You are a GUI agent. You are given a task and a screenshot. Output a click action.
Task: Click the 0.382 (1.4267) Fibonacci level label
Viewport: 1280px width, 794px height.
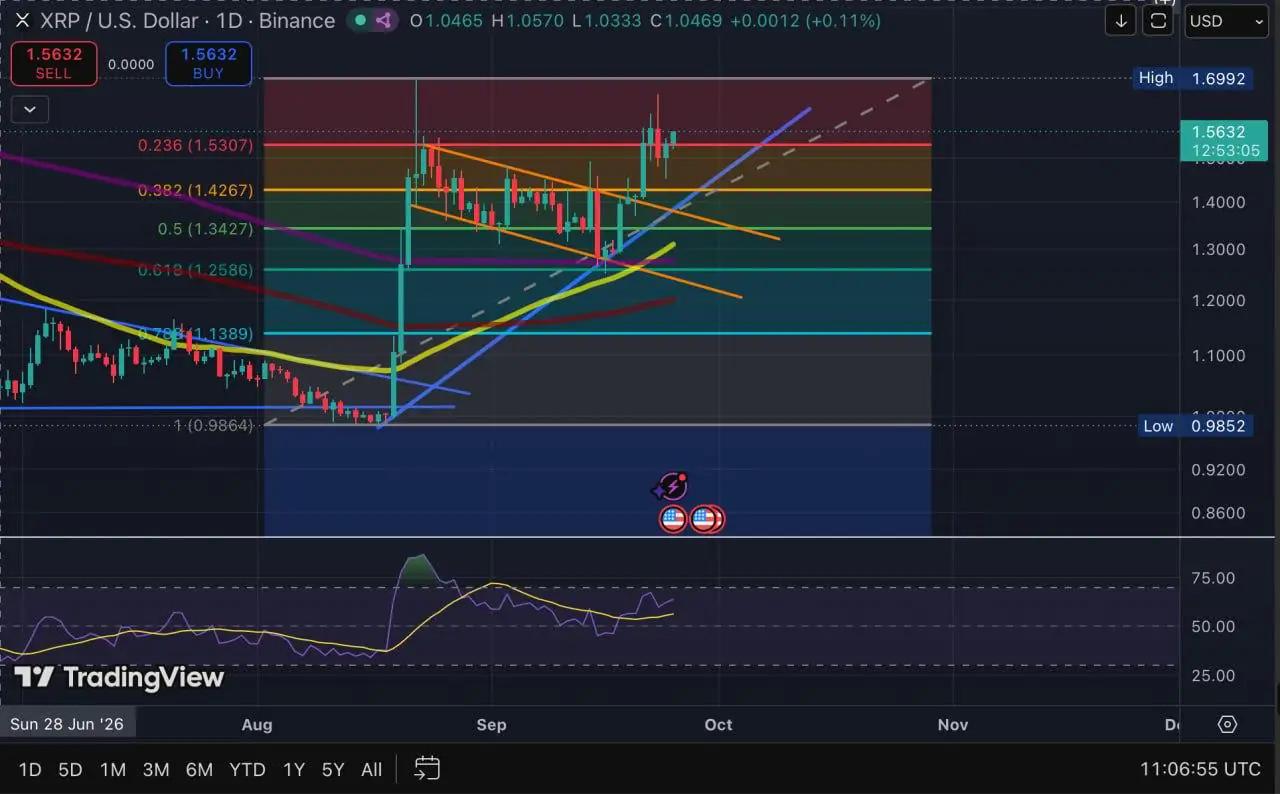click(195, 190)
